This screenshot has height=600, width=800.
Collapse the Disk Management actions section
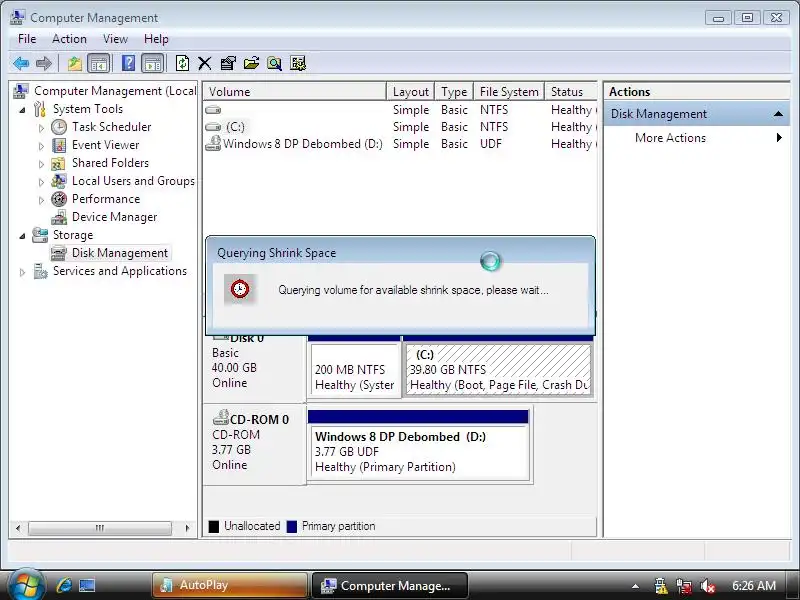[x=778, y=114]
